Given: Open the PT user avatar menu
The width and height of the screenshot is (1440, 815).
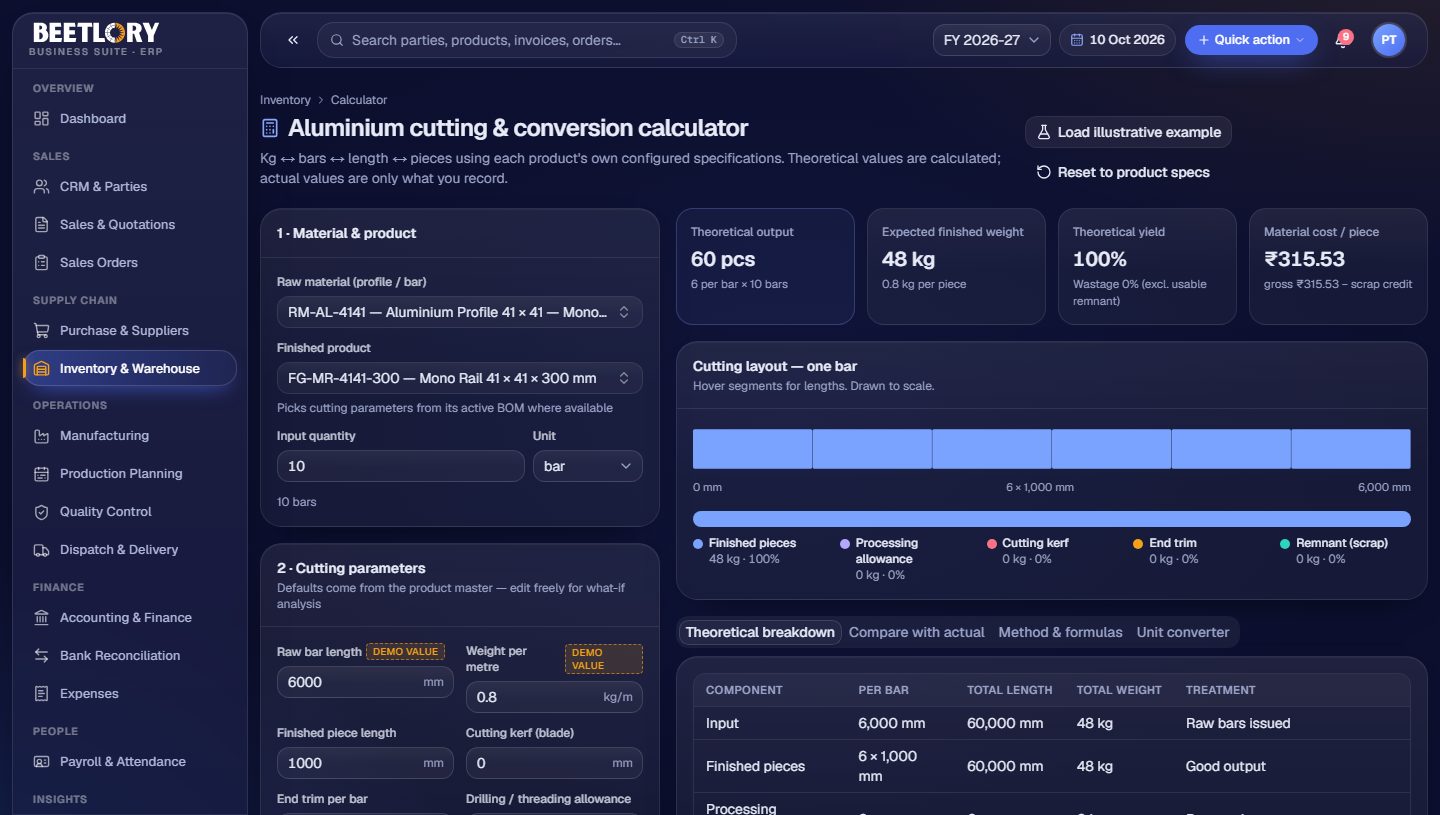Looking at the screenshot, I should point(1388,40).
